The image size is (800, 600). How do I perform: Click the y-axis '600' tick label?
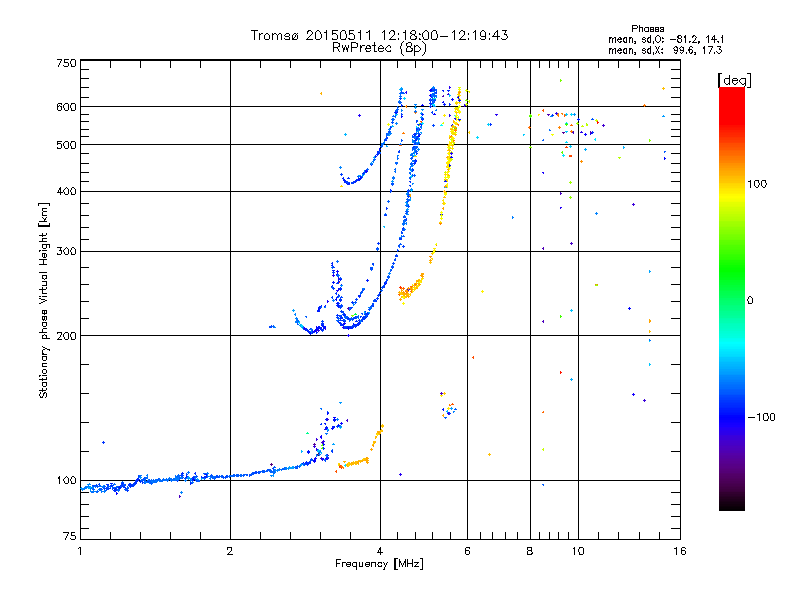pyautogui.click(x=66, y=107)
